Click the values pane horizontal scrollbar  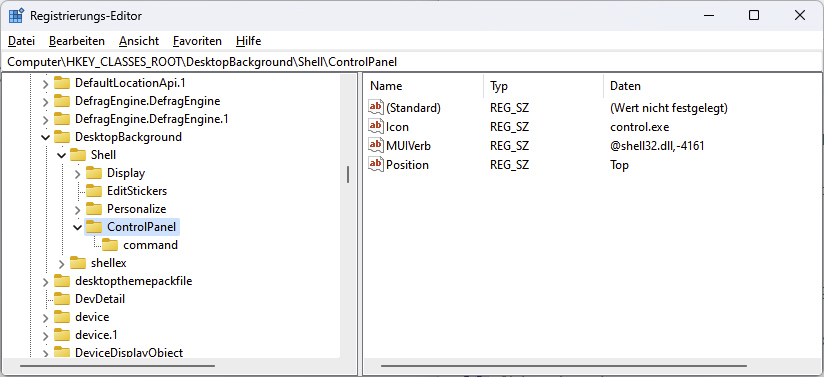tap(564, 366)
